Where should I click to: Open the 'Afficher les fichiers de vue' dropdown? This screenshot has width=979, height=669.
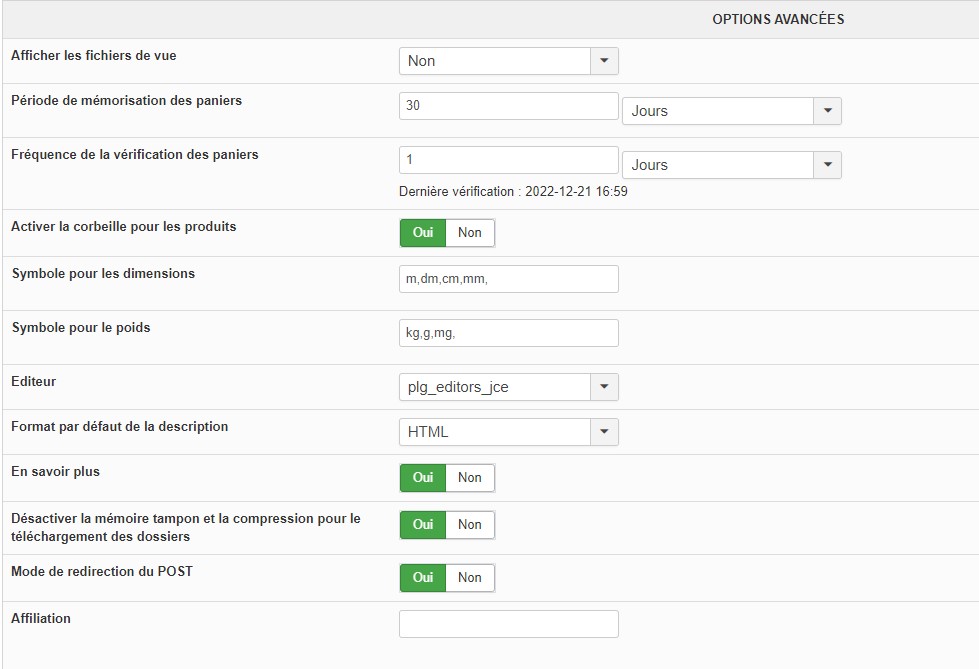(x=508, y=61)
